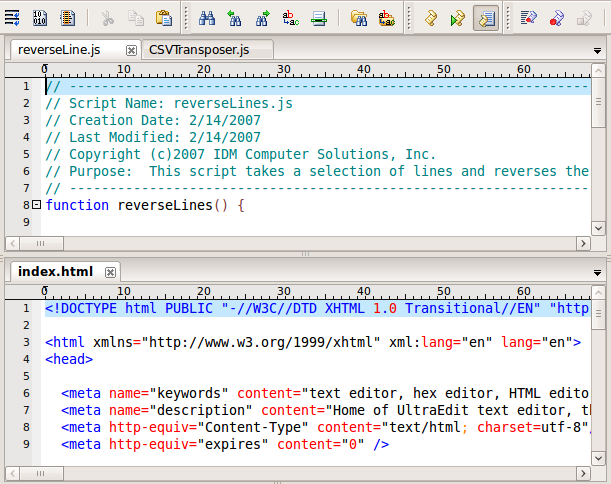
Task: Click the meta http-equiv="Content-Type" line
Action: tap(326, 427)
